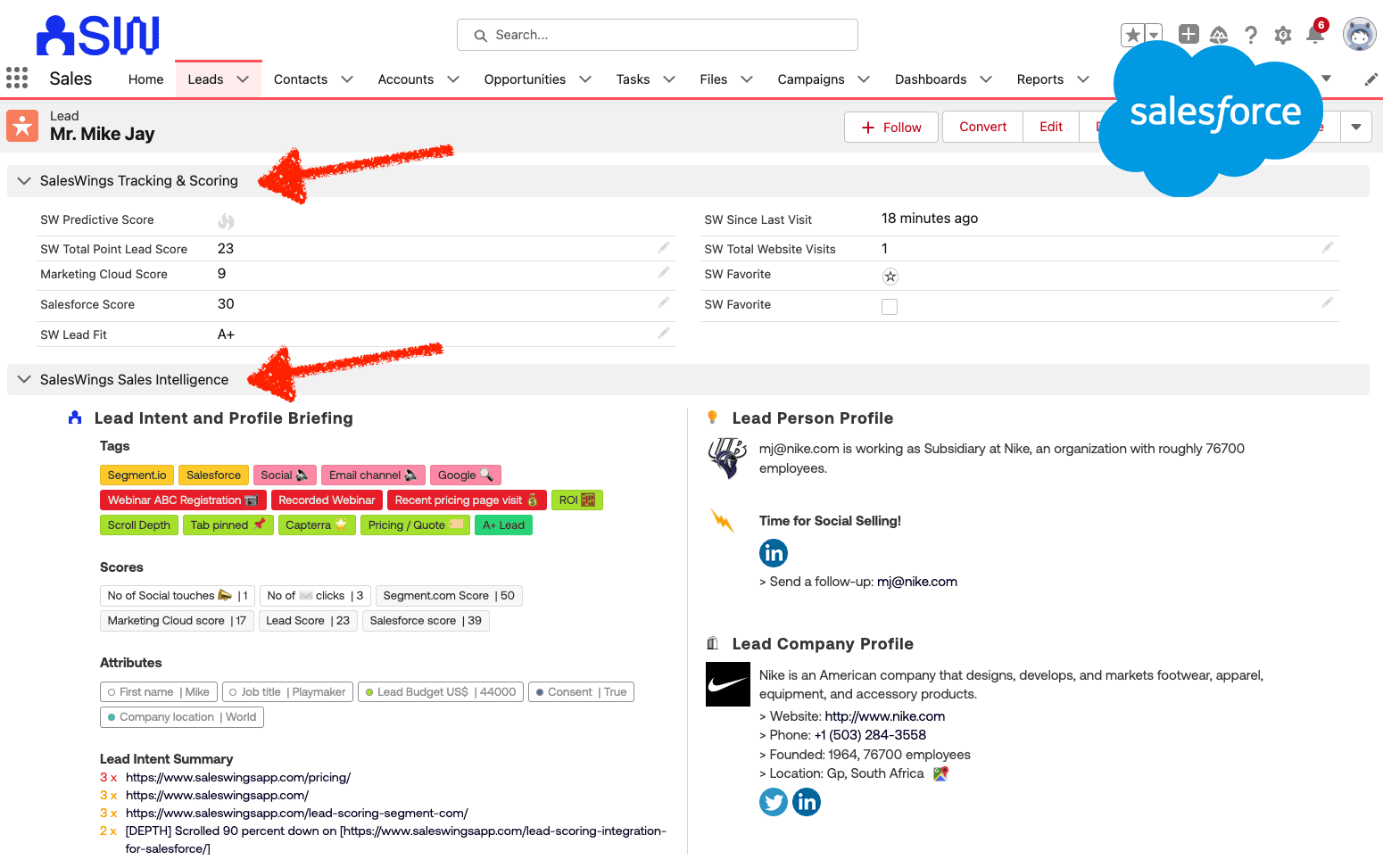Collapse the SalesWings Sales Intelligence section

pyautogui.click(x=24, y=379)
